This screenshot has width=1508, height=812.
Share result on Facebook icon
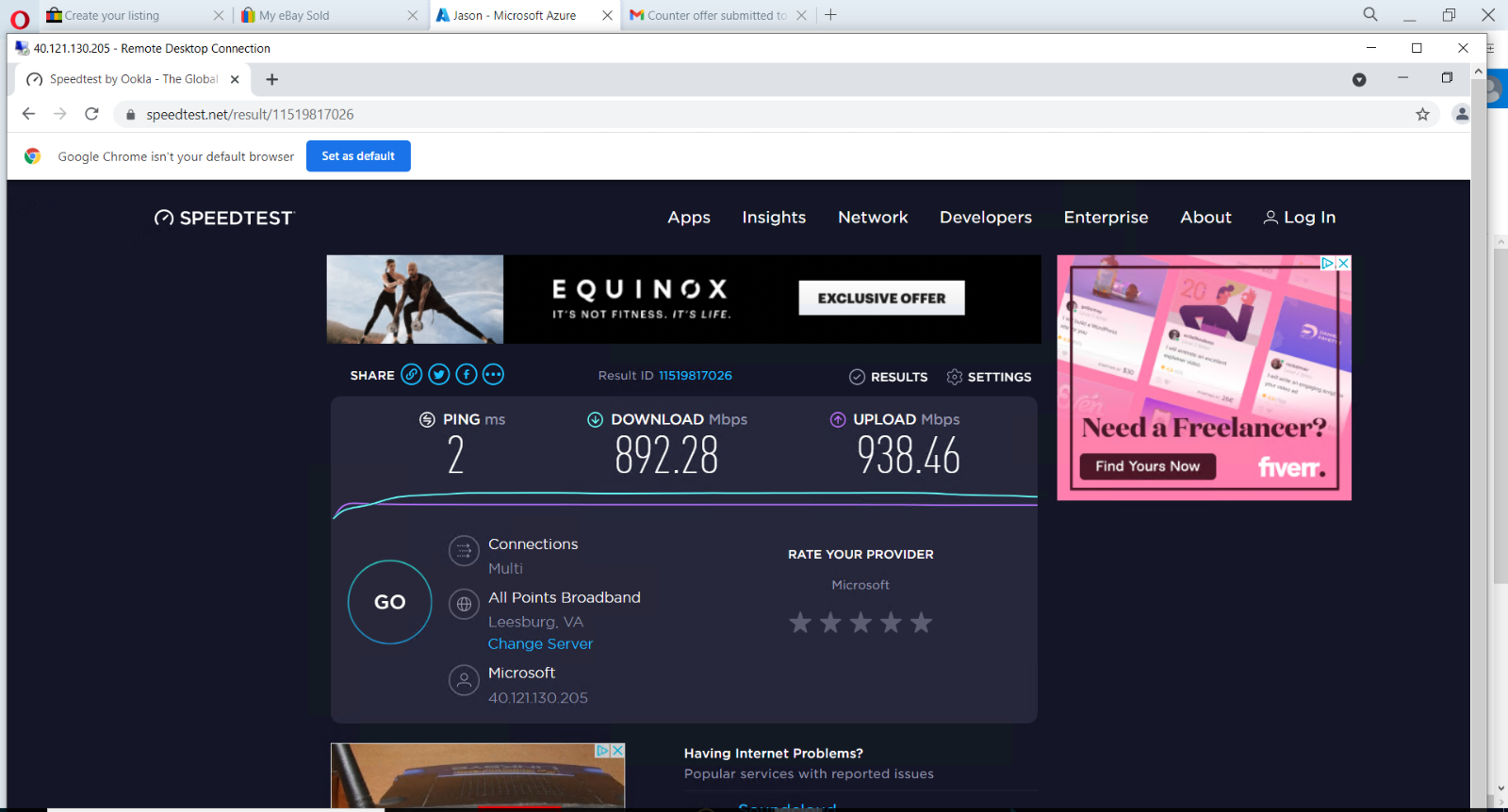[467, 375]
